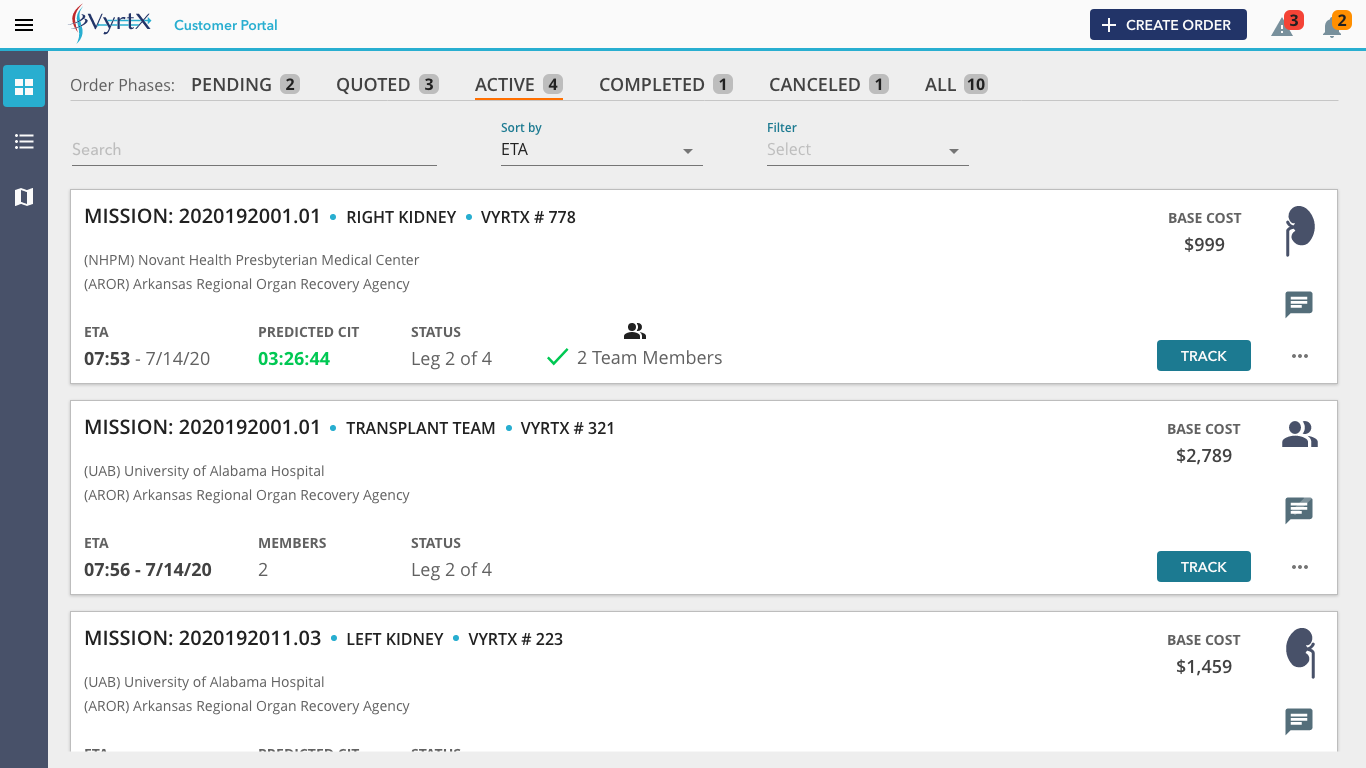This screenshot has width=1366, height=768.
Task: Click mission title 2020192011.03 Left Kidney
Action: [x=203, y=638]
